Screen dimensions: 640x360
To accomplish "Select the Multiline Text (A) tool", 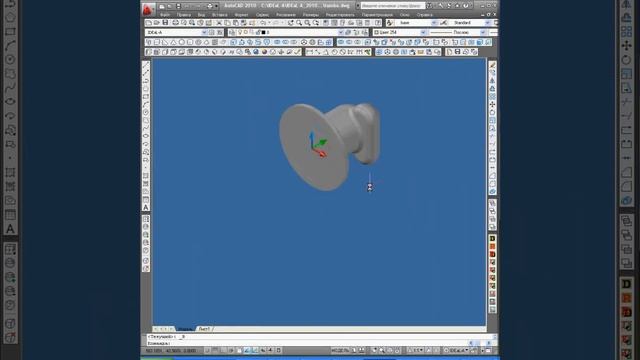I will (x=146, y=208).
